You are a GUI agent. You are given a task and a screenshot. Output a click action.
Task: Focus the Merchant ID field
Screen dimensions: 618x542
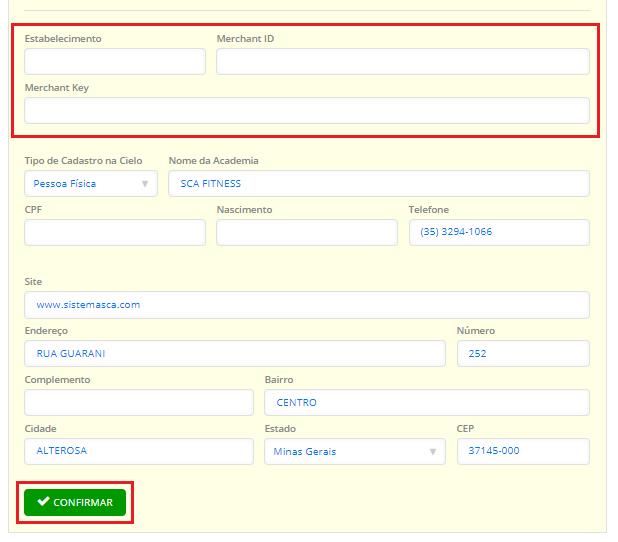pos(403,61)
